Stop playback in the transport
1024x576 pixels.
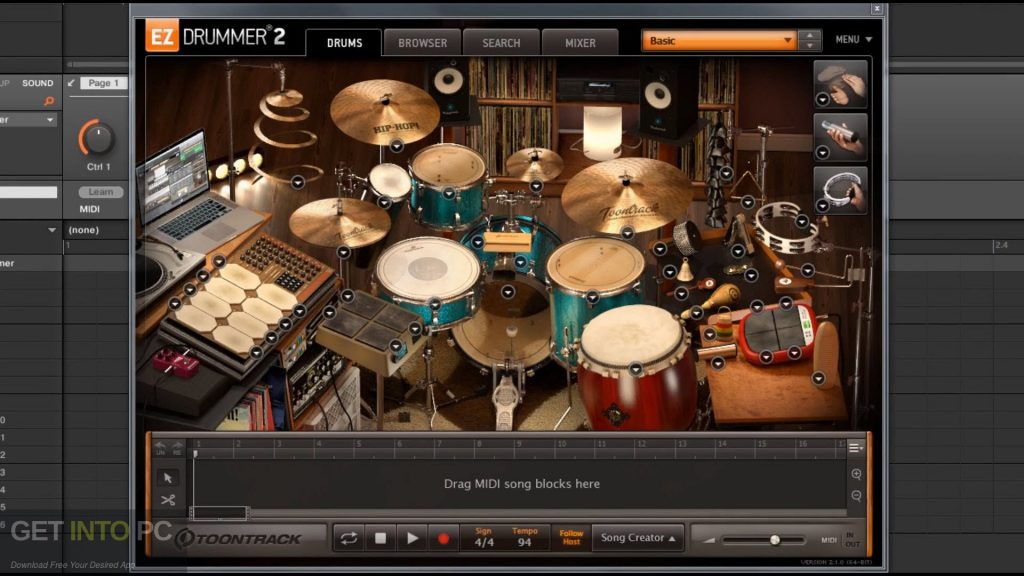(x=380, y=538)
